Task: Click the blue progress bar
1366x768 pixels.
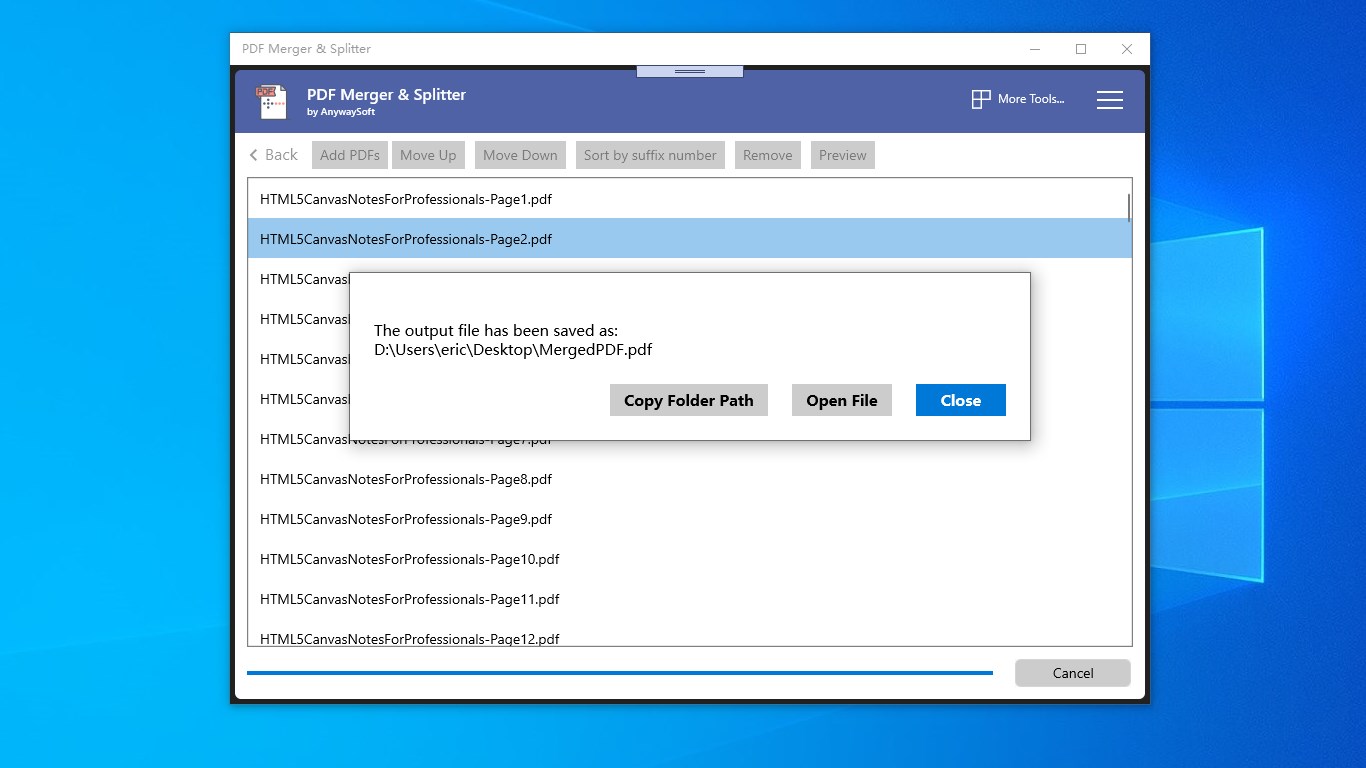Action: [x=620, y=672]
